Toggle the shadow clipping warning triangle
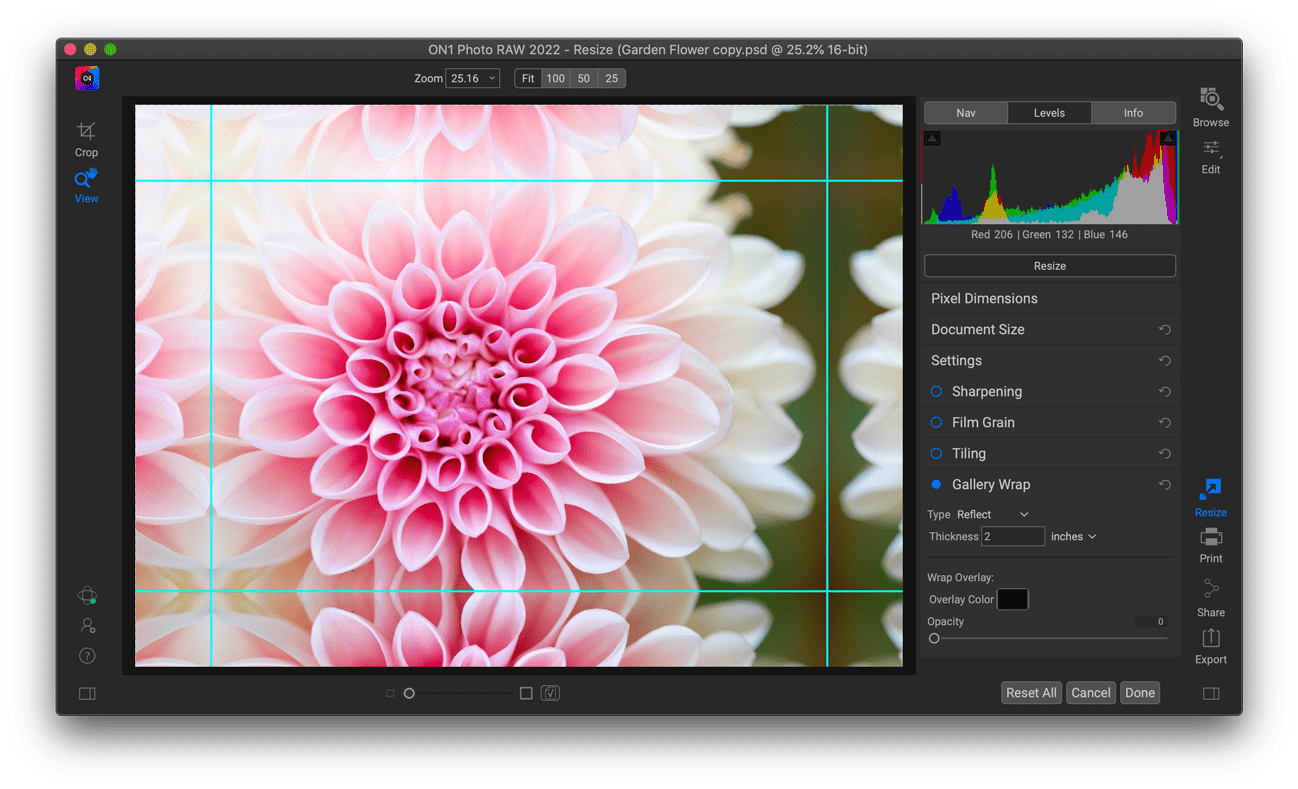Image resolution: width=1298 pixels, height=789 pixels. [932, 138]
